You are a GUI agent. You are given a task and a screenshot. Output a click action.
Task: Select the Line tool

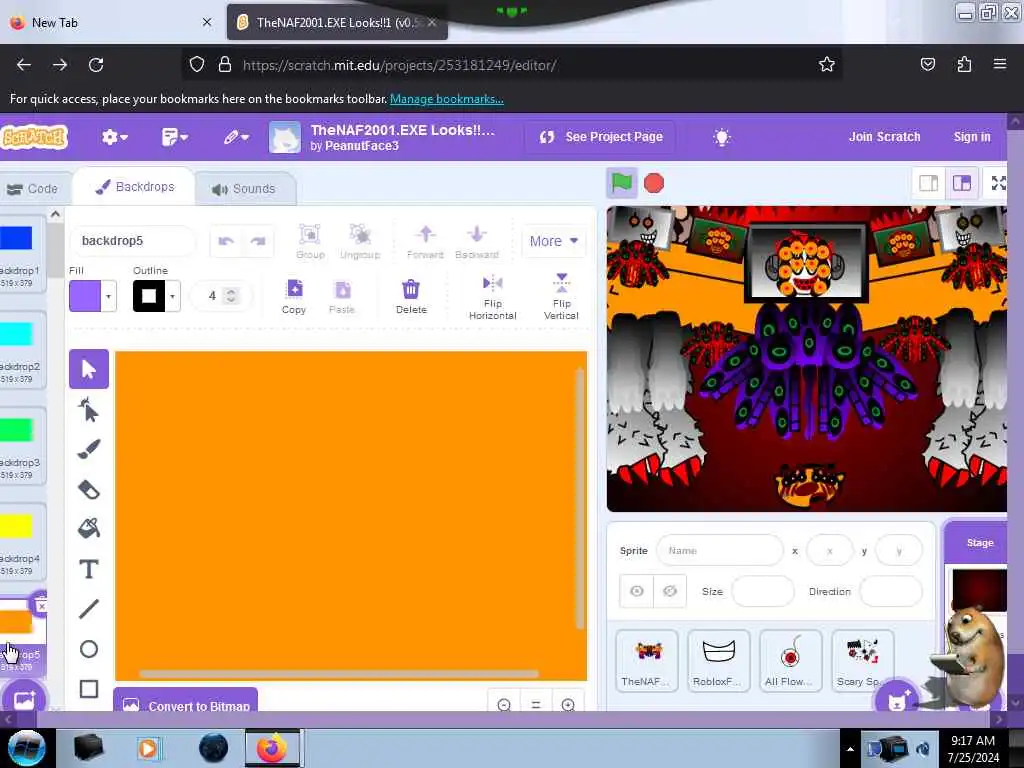(x=89, y=609)
